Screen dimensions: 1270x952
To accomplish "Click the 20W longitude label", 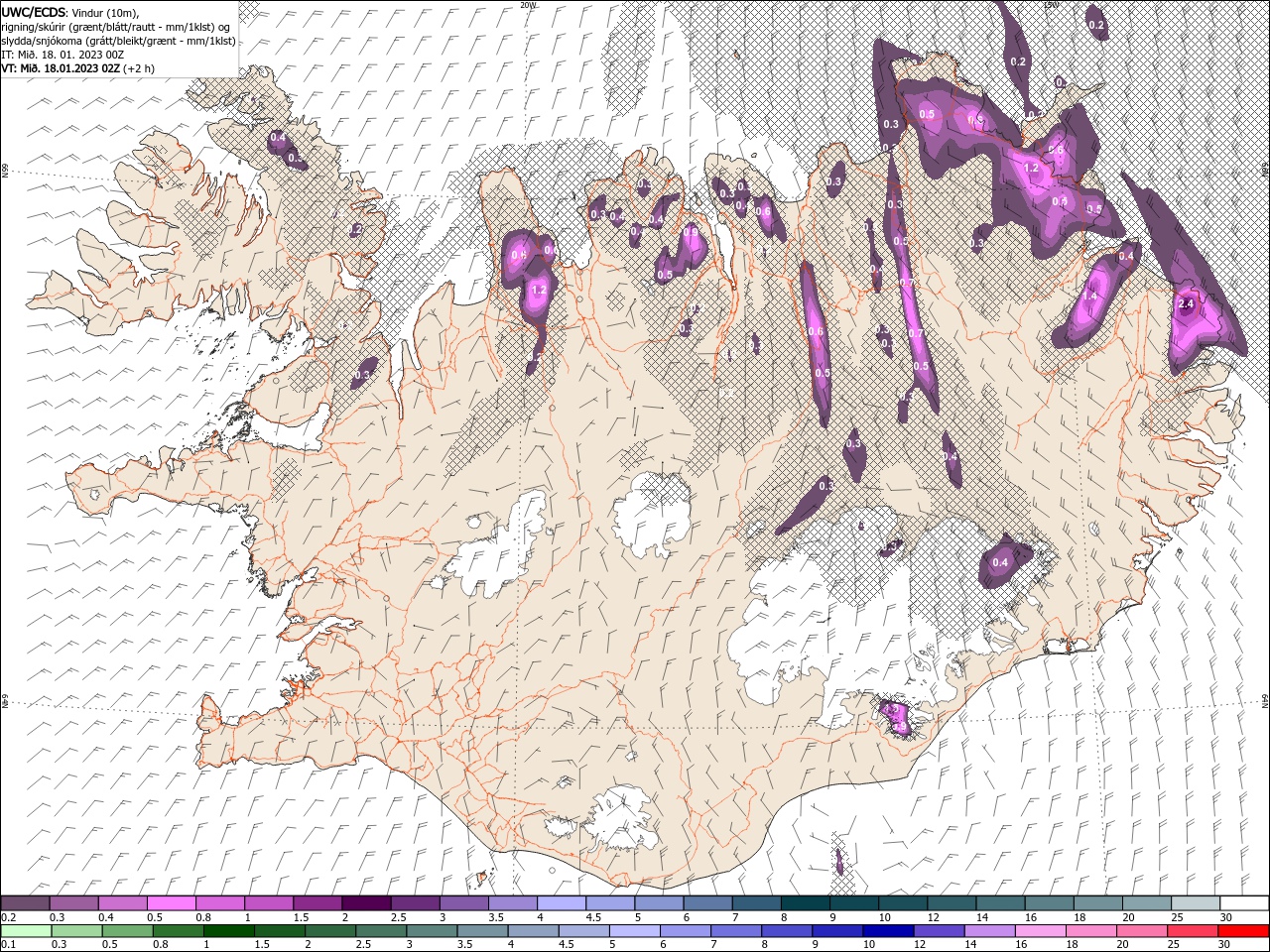I will pos(528,5).
